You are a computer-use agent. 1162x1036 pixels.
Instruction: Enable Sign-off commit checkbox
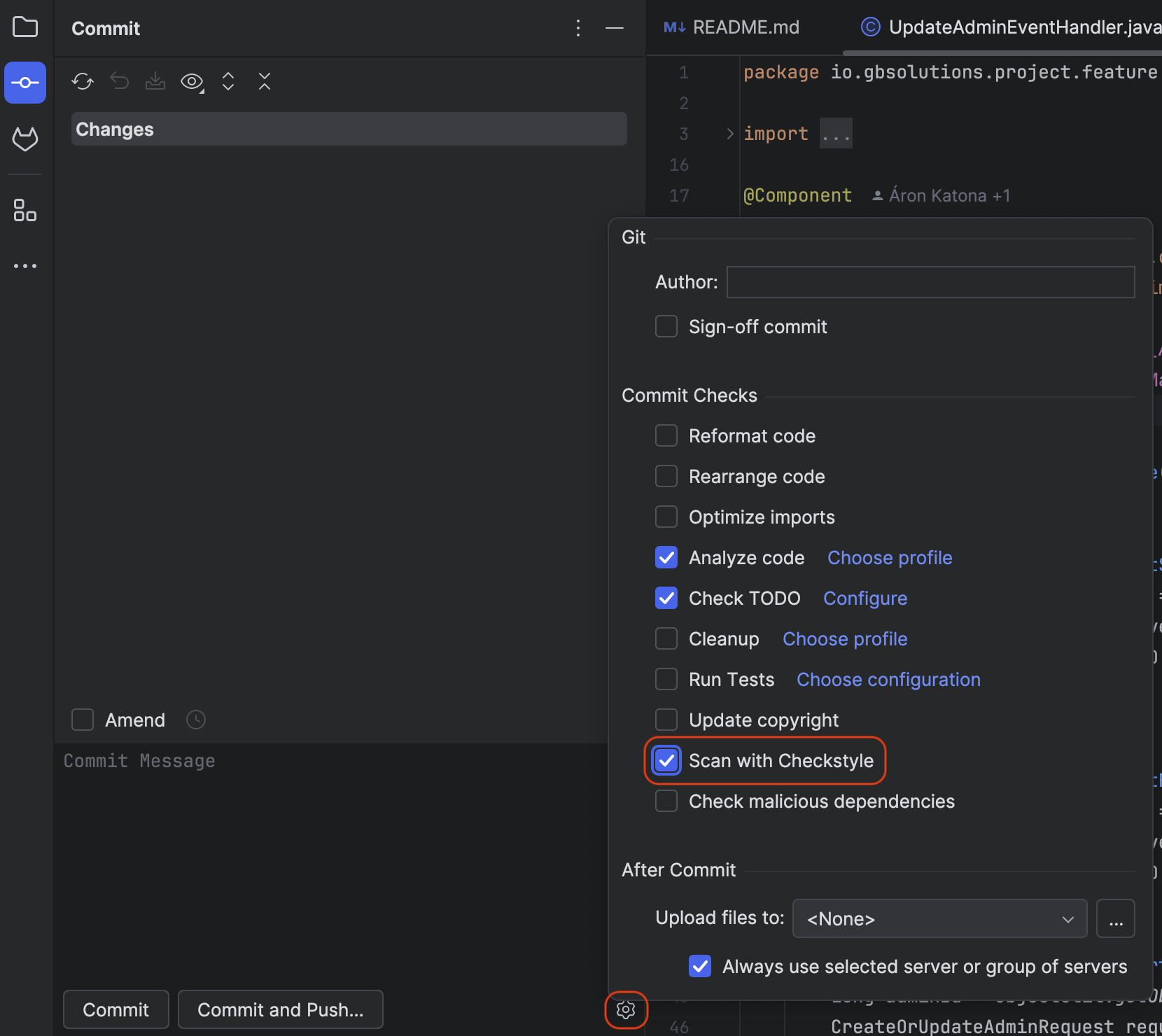[666, 326]
